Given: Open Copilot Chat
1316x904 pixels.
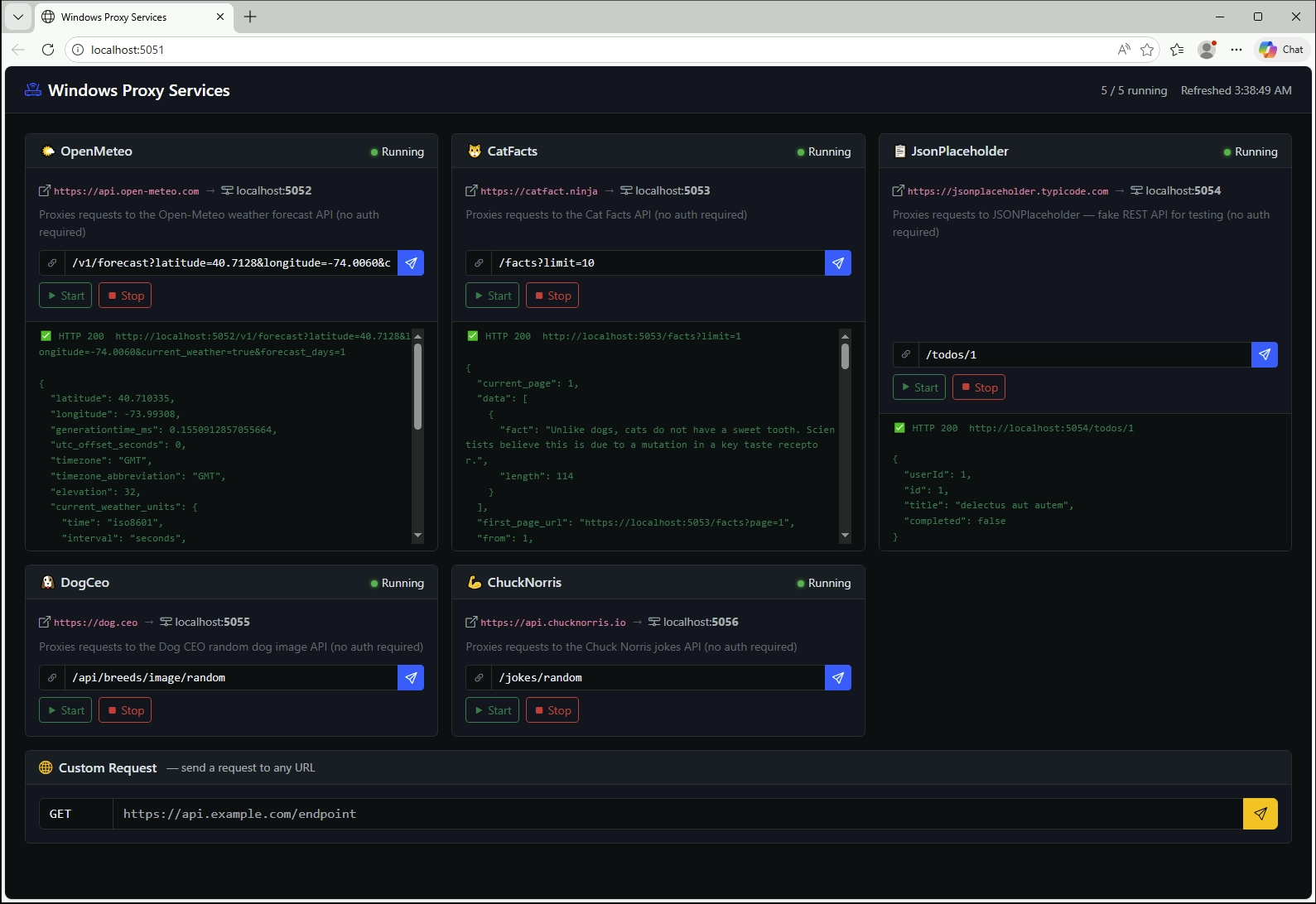Looking at the screenshot, I should coord(1281,50).
